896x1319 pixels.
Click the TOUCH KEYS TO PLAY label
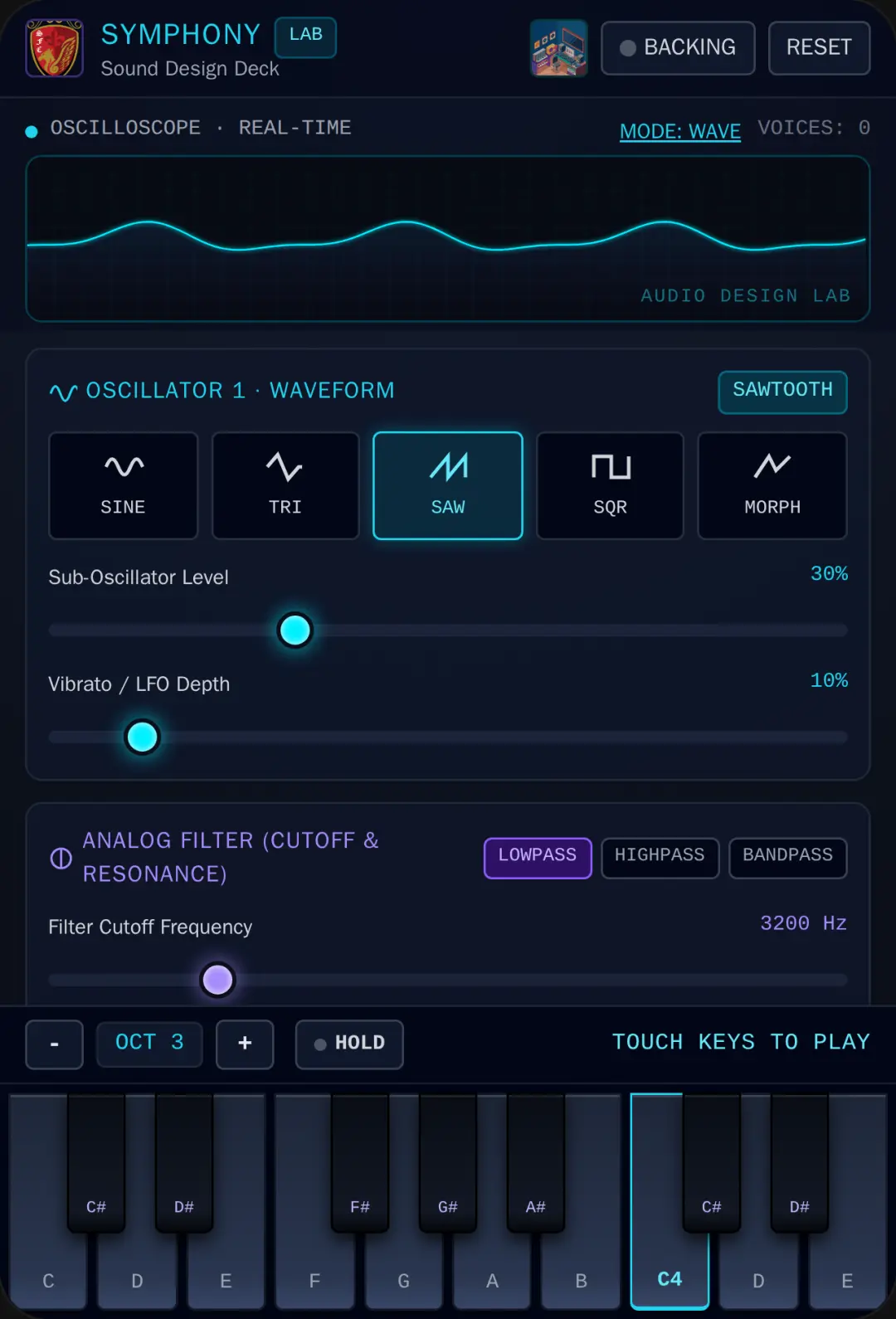tap(741, 1042)
